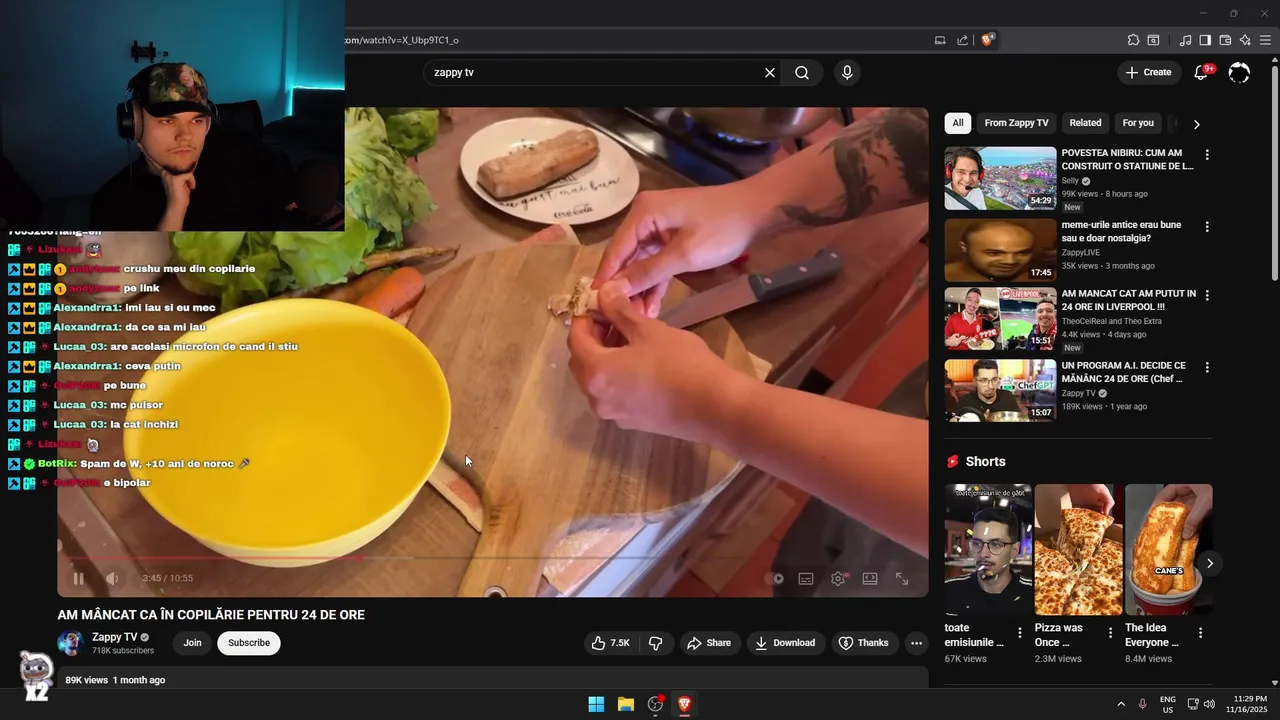Screen dimensions: 1280x720
Task: Open options menu for LIVERPOOL video
Action: 1207,295
